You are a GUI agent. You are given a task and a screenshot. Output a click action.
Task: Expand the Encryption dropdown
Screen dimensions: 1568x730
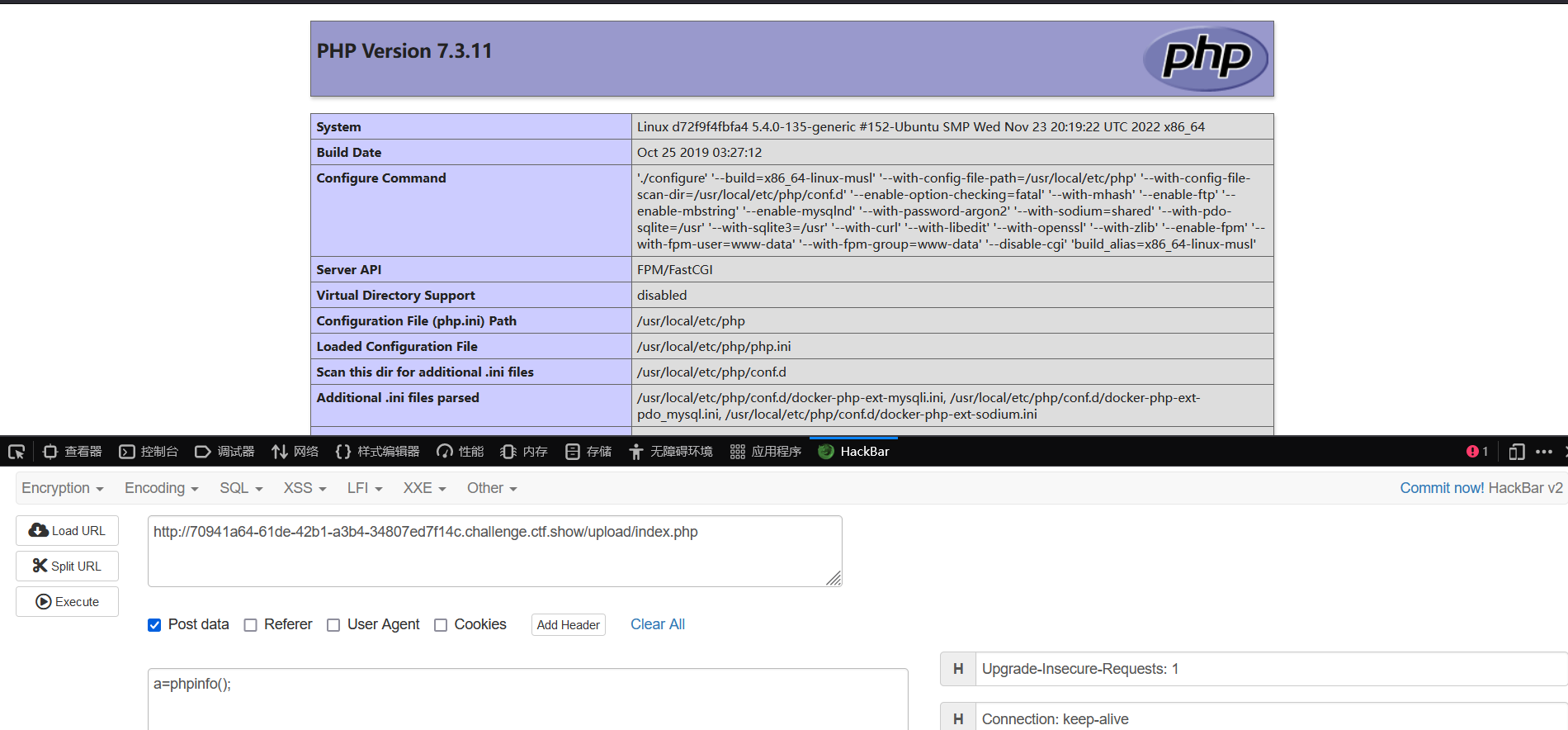tap(63, 488)
